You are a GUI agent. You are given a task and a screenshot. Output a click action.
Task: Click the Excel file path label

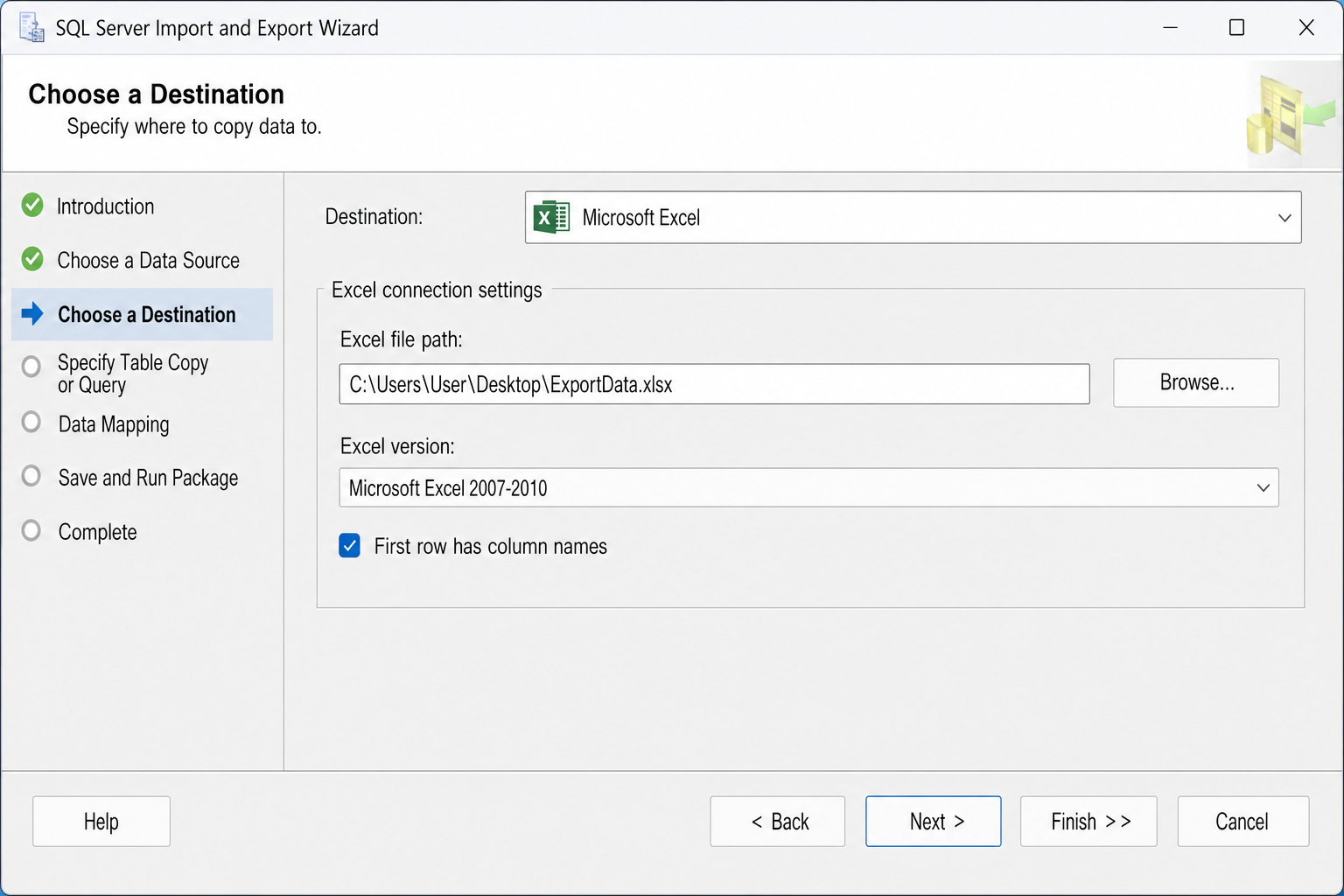tap(402, 339)
